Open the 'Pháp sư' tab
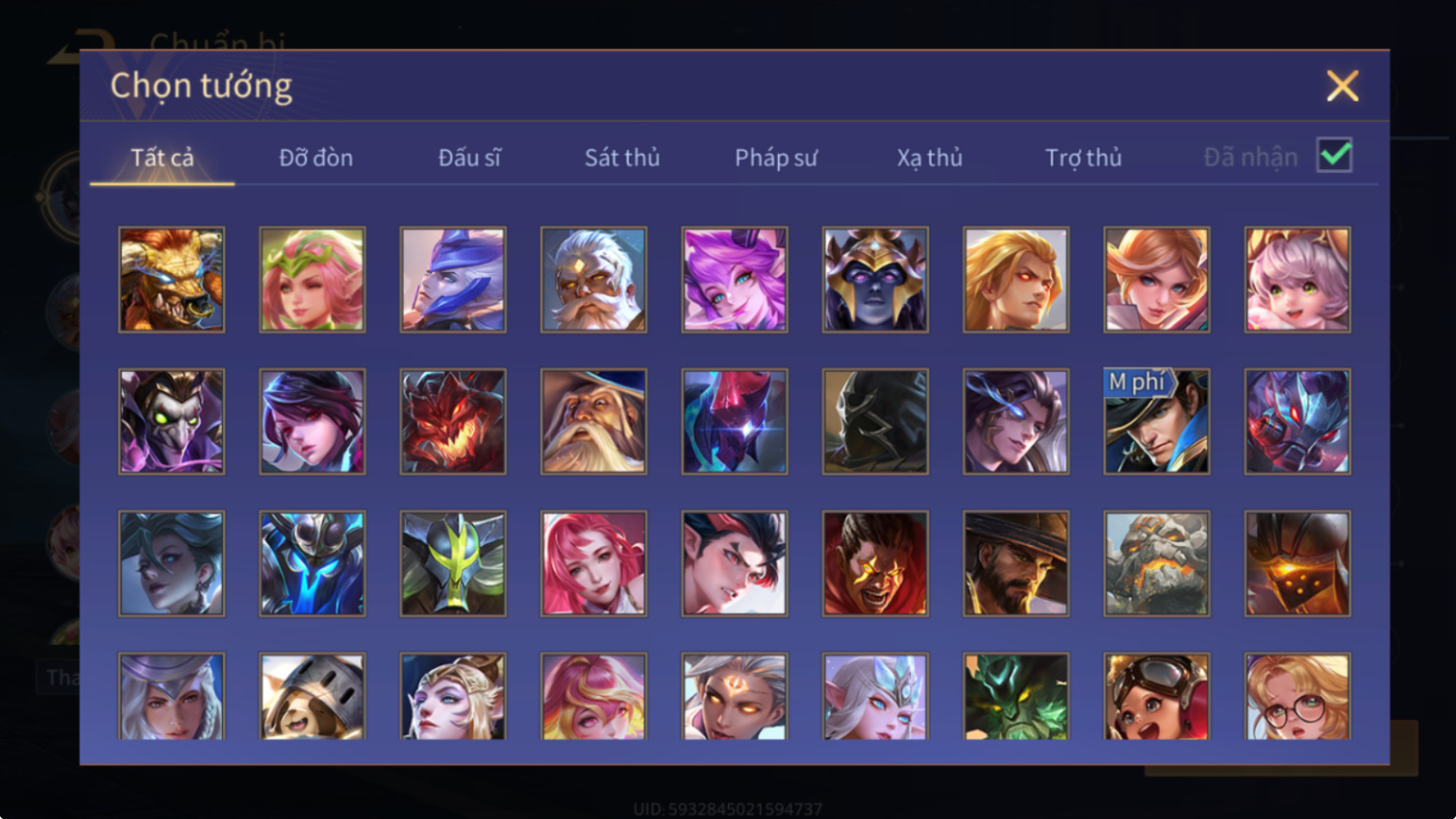Screen dimensions: 1456x819 [x=776, y=158]
